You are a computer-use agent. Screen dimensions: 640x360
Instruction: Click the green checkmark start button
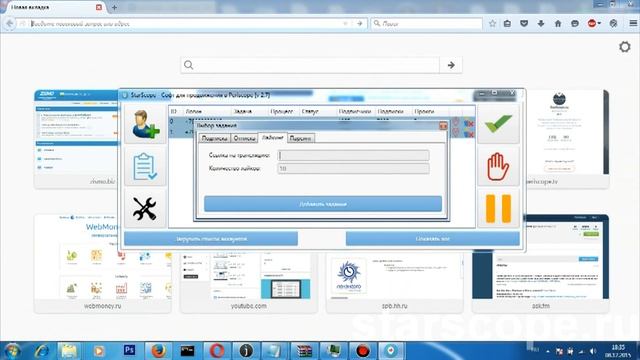[x=498, y=124]
